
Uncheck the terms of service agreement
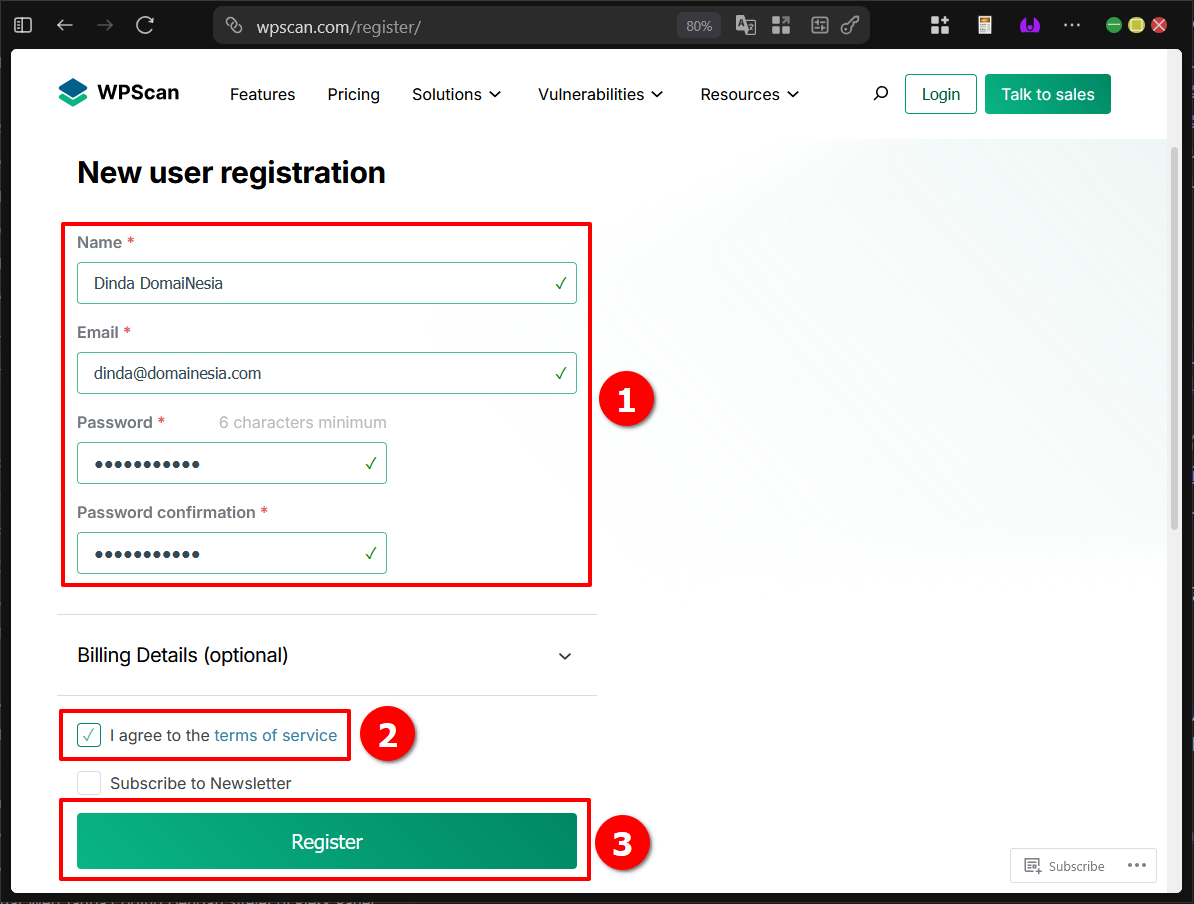click(88, 735)
